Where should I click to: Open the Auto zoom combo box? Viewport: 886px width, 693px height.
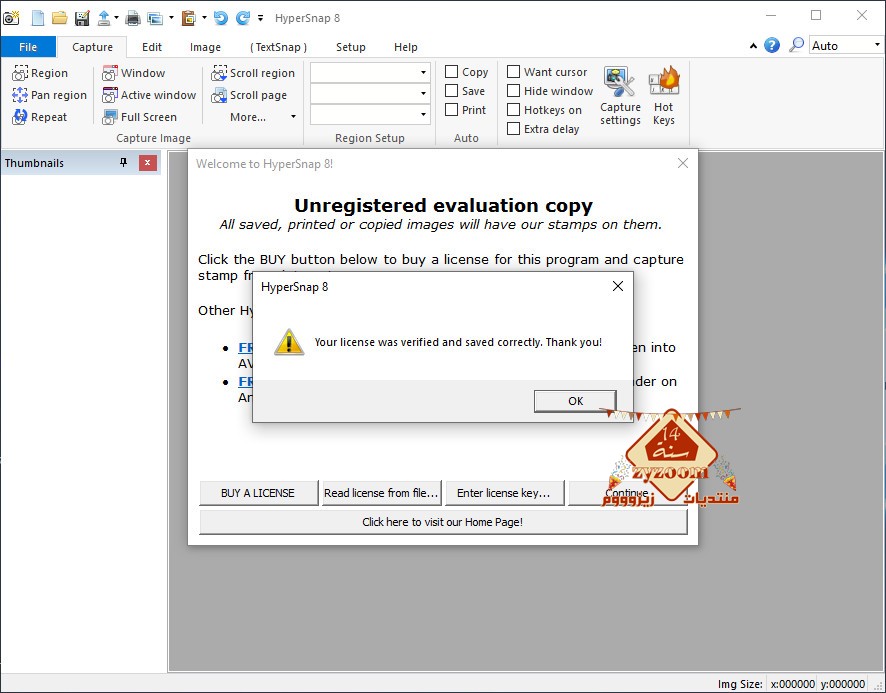click(846, 45)
